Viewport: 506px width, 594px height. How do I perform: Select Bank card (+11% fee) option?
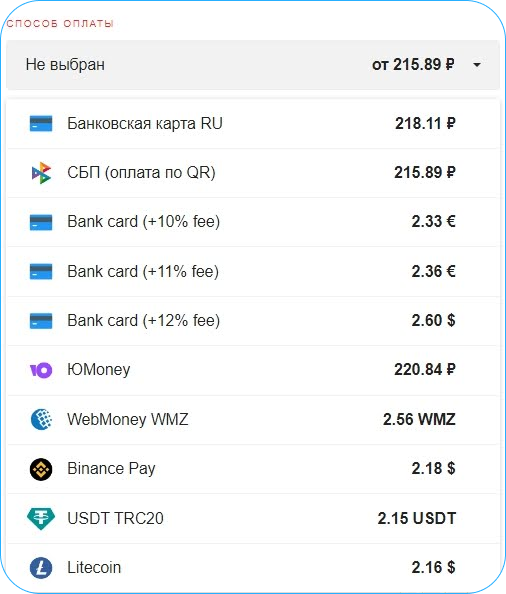(253, 271)
